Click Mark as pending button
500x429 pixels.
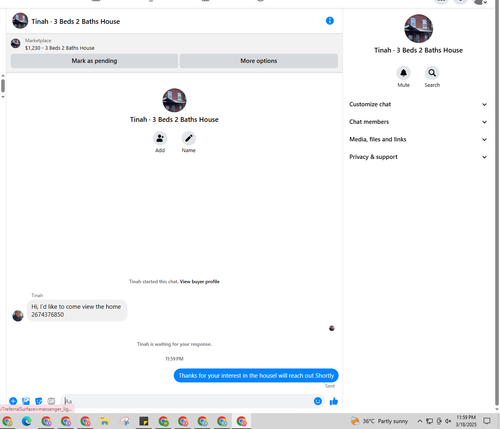(94, 61)
